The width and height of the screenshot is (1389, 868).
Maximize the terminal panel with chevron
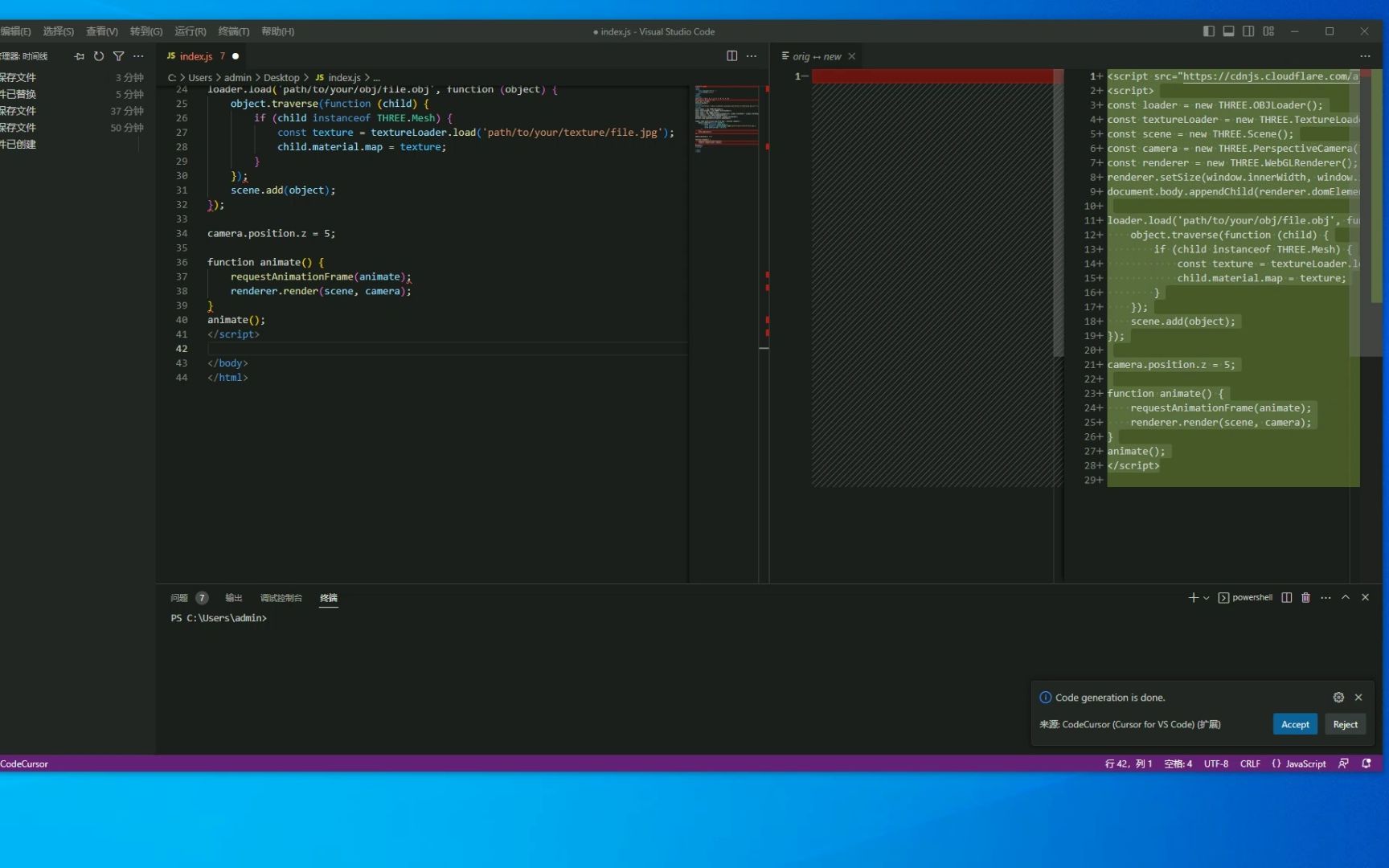[1346, 597]
